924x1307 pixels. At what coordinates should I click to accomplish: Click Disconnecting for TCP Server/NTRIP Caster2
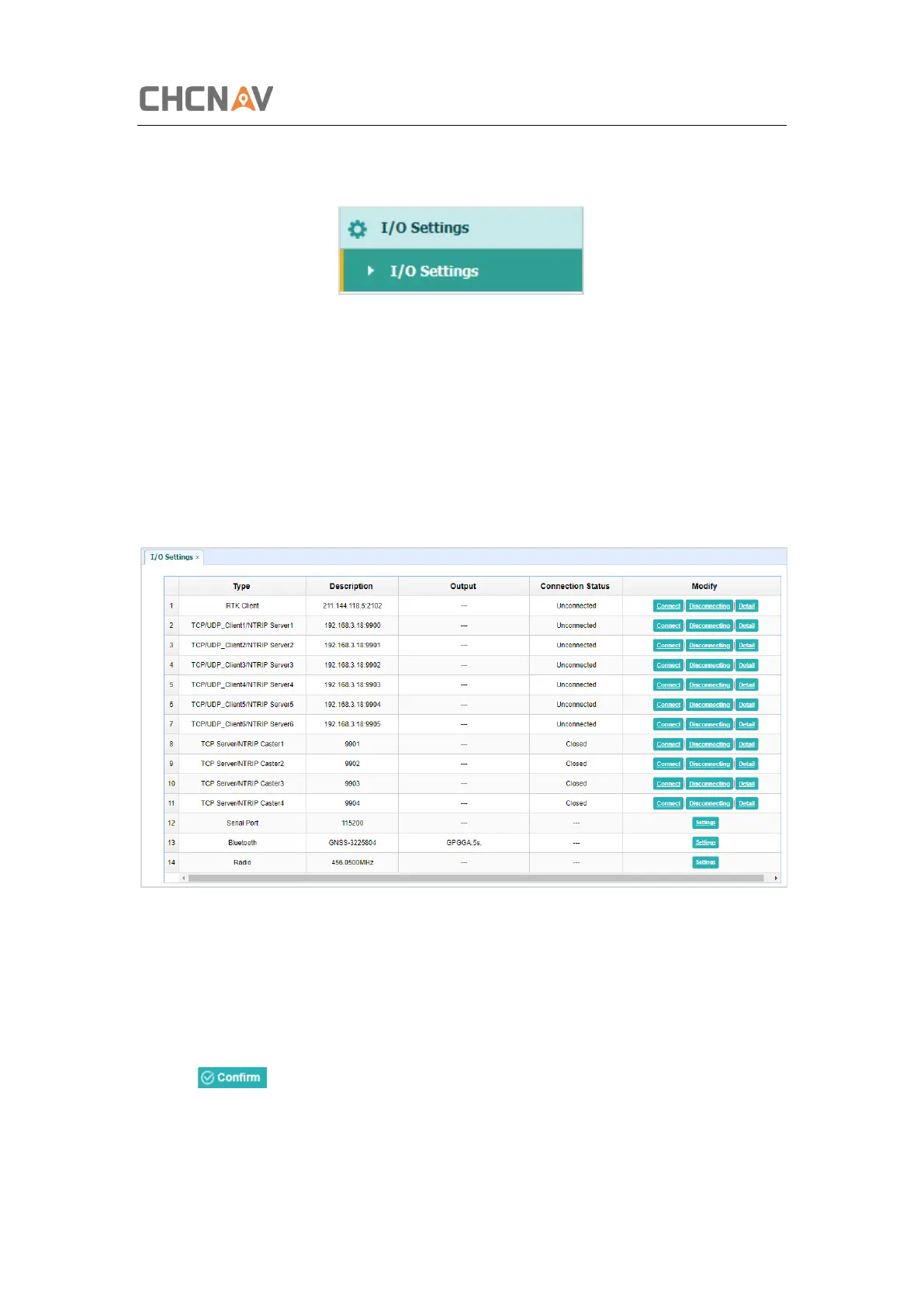click(709, 764)
